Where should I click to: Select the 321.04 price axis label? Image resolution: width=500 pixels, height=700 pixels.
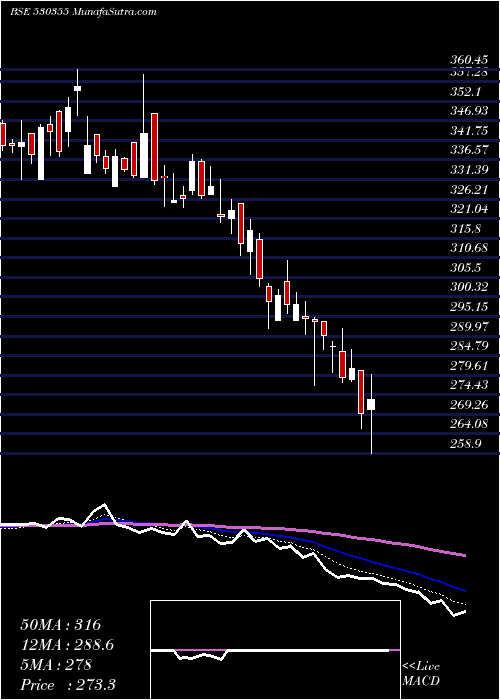pos(469,209)
